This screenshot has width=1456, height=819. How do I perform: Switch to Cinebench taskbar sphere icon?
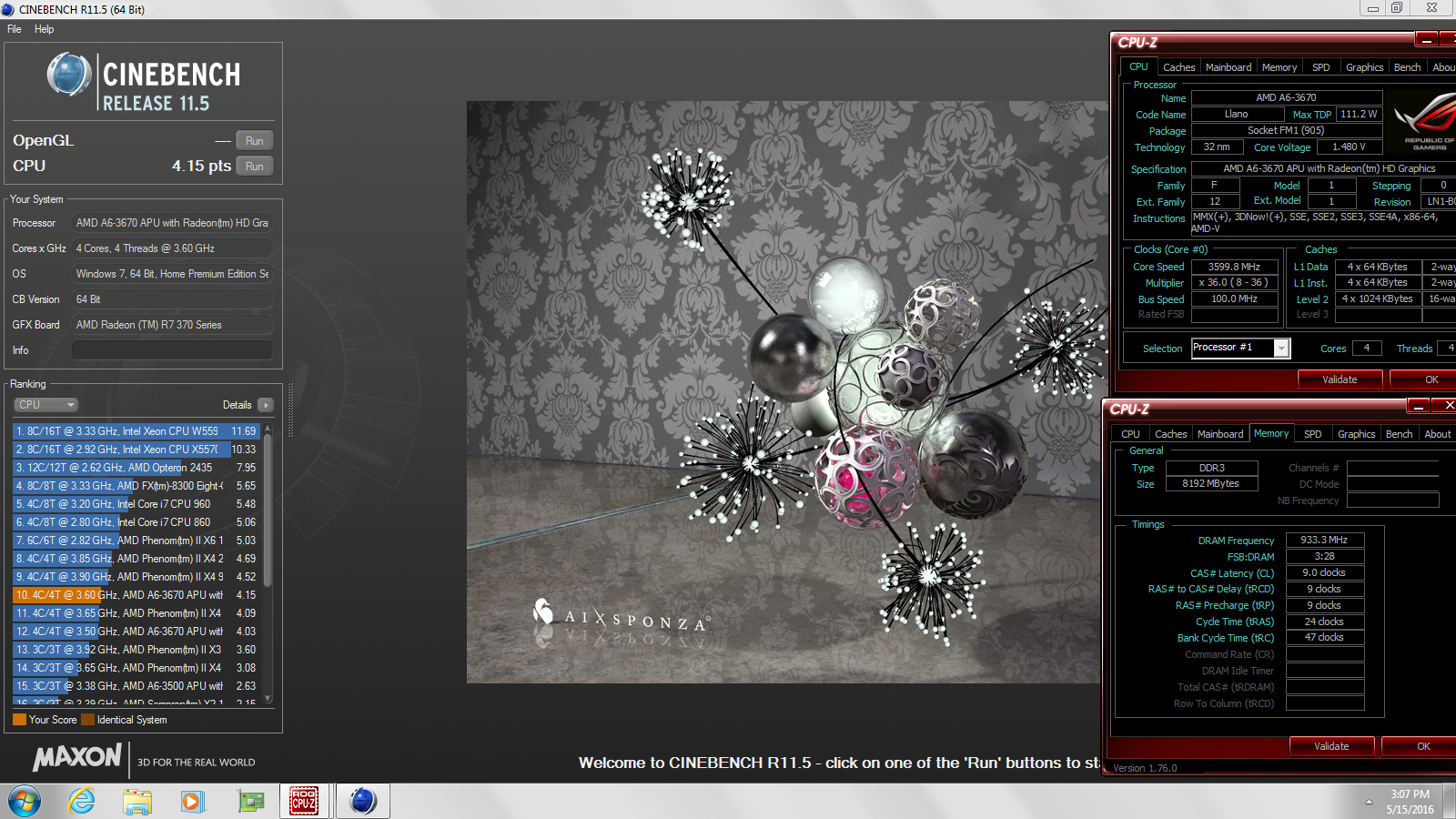(363, 801)
